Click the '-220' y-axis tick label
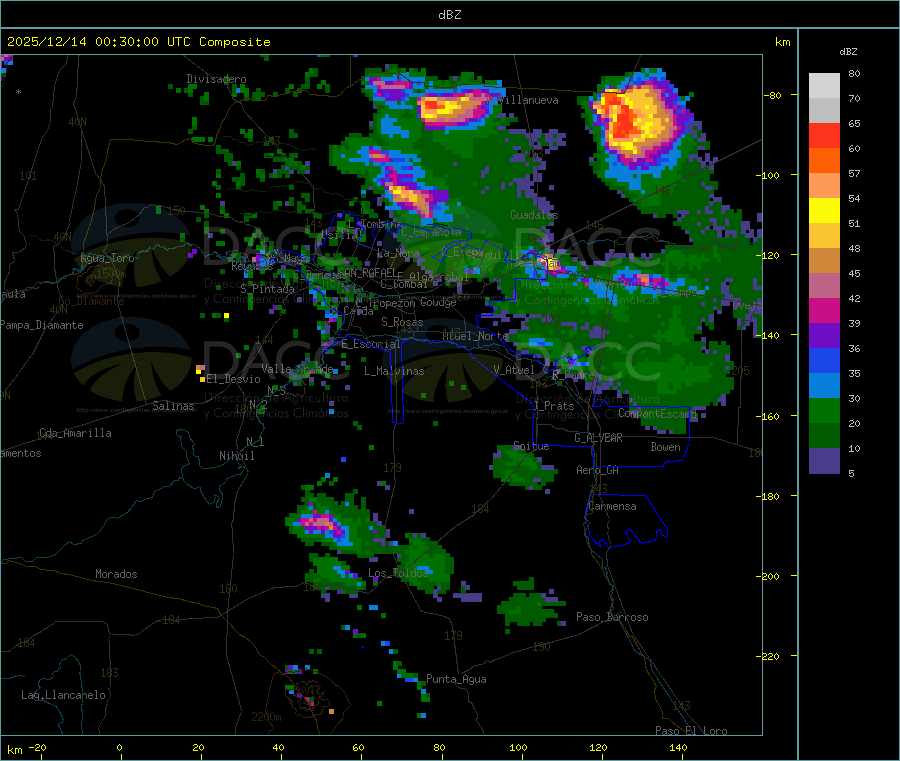The width and height of the screenshot is (900, 761). pyautogui.click(x=767, y=657)
